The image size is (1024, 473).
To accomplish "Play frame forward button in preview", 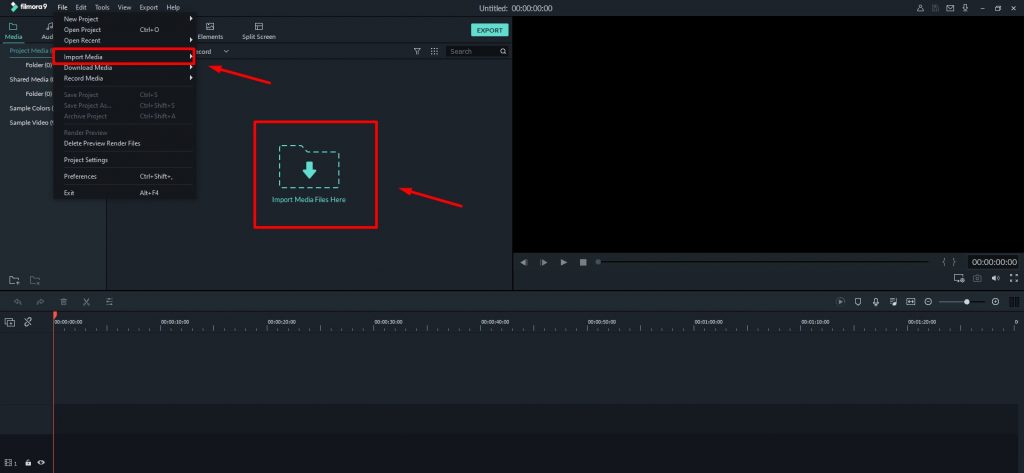I will coord(543,262).
